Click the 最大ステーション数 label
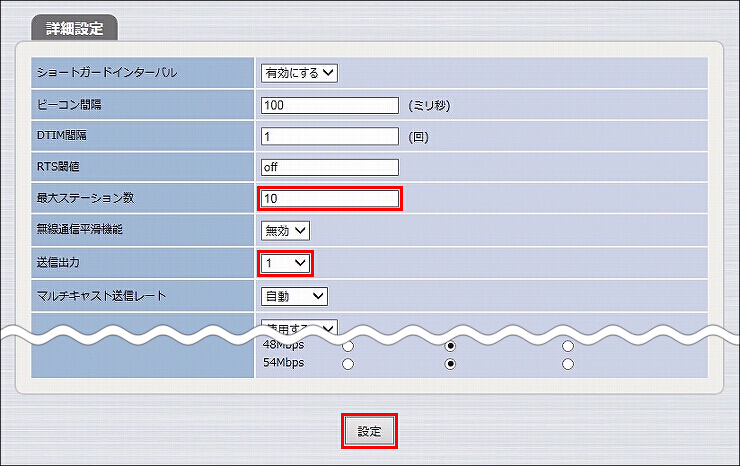 coord(85,198)
